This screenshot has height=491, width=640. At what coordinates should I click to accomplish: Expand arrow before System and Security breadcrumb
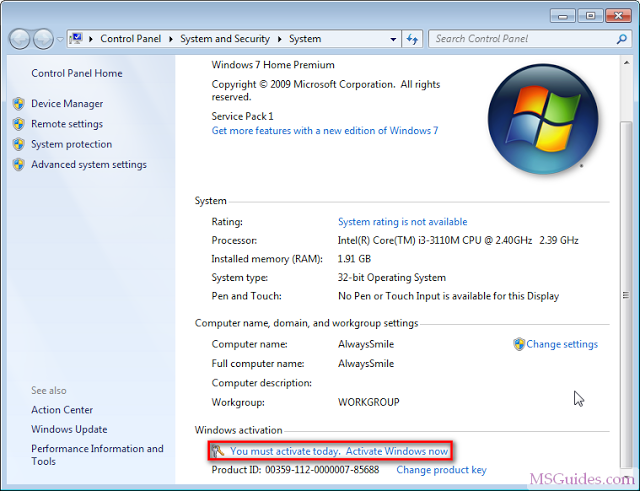(x=171, y=39)
